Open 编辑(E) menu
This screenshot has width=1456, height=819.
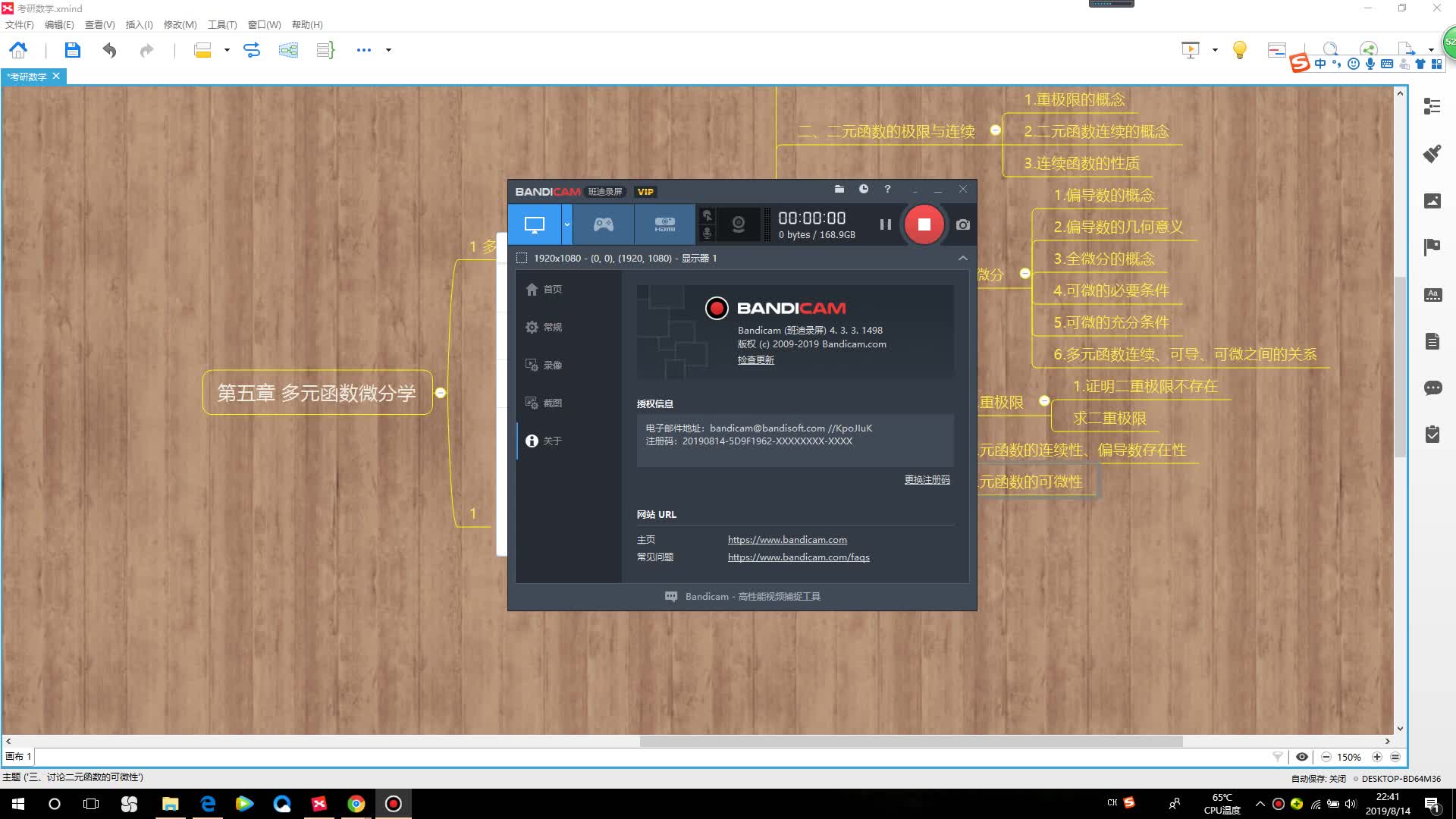pyautogui.click(x=59, y=24)
